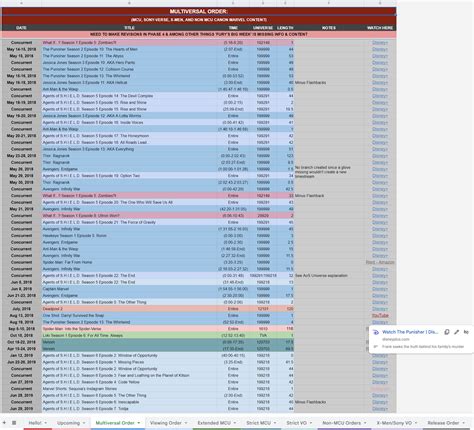Select 'Agents of S.H.I.E.L.D. Season 6 Episode 7' cell
Image resolution: width=474 pixels, height=430 pixels.
[129, 409]
